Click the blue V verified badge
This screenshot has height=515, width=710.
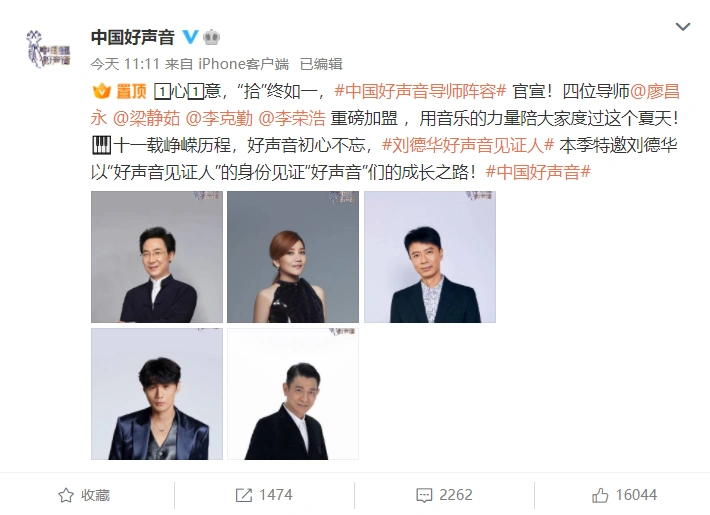click(x=190, y=37)
